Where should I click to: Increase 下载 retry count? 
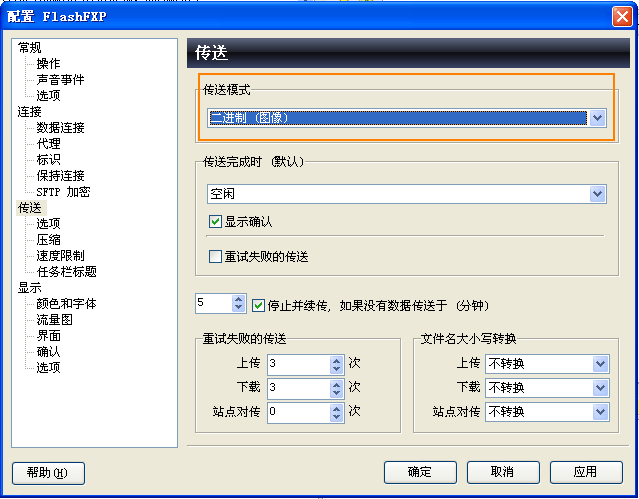336,384
